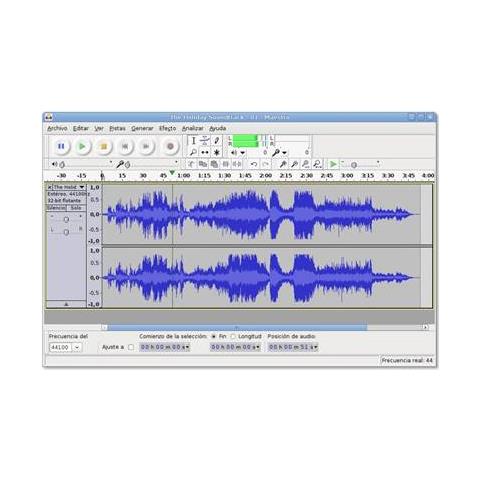This screenshot has height=480, width=480.
Task: Click the track Silencio mute button
Action: pos(56,208)
